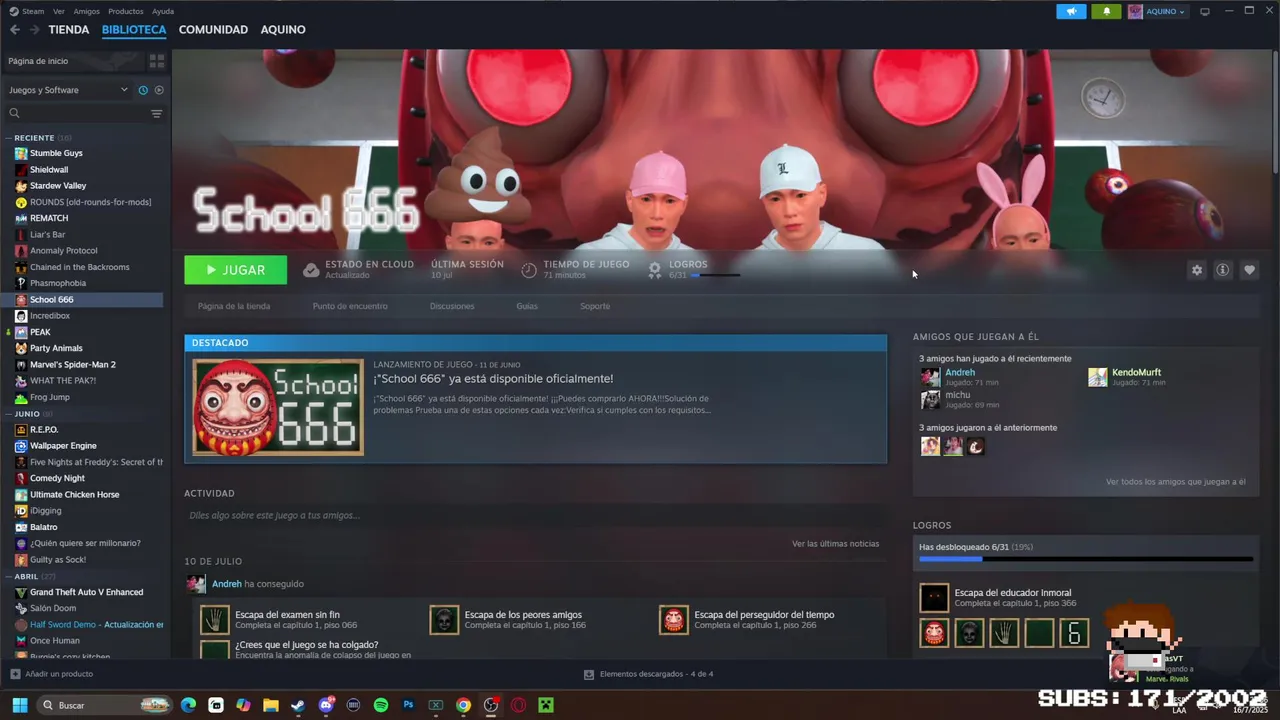
Task: Open Spotify from the taskbar
Action: coord(381,705)
